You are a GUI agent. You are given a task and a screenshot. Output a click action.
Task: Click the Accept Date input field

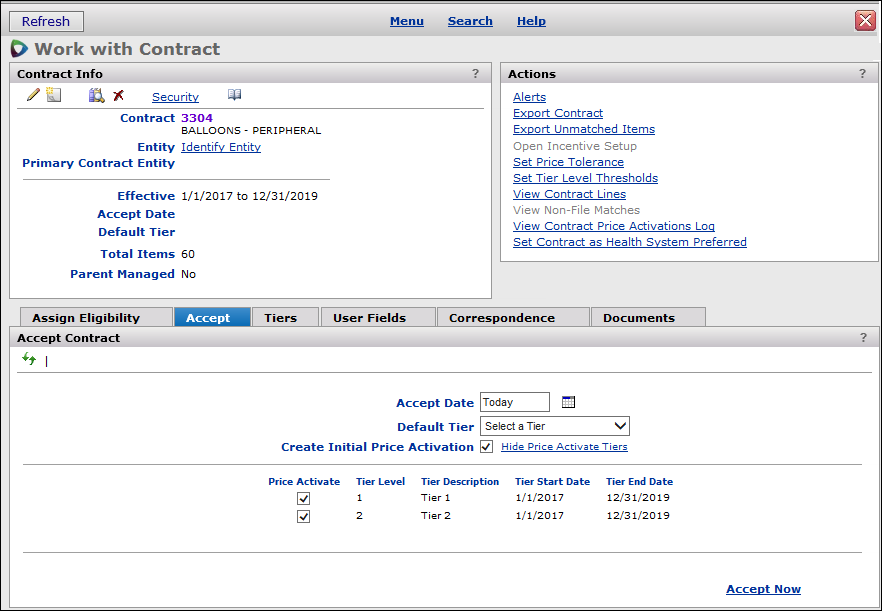(514, 402)
